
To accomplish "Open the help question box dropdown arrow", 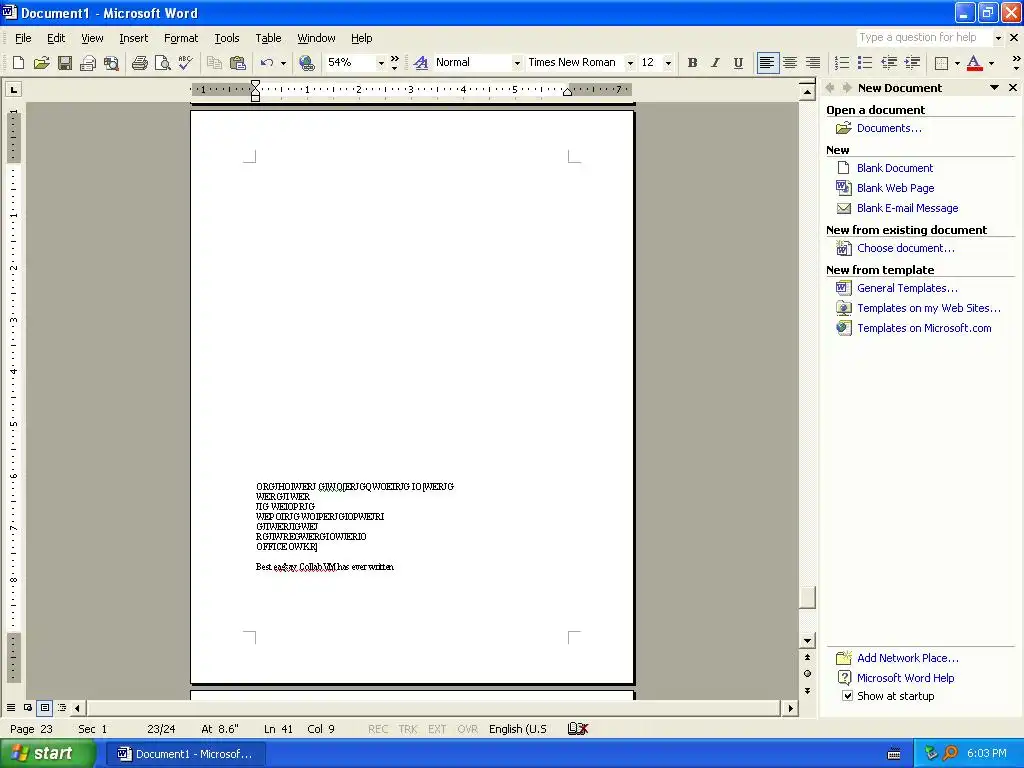I will 998,38.
